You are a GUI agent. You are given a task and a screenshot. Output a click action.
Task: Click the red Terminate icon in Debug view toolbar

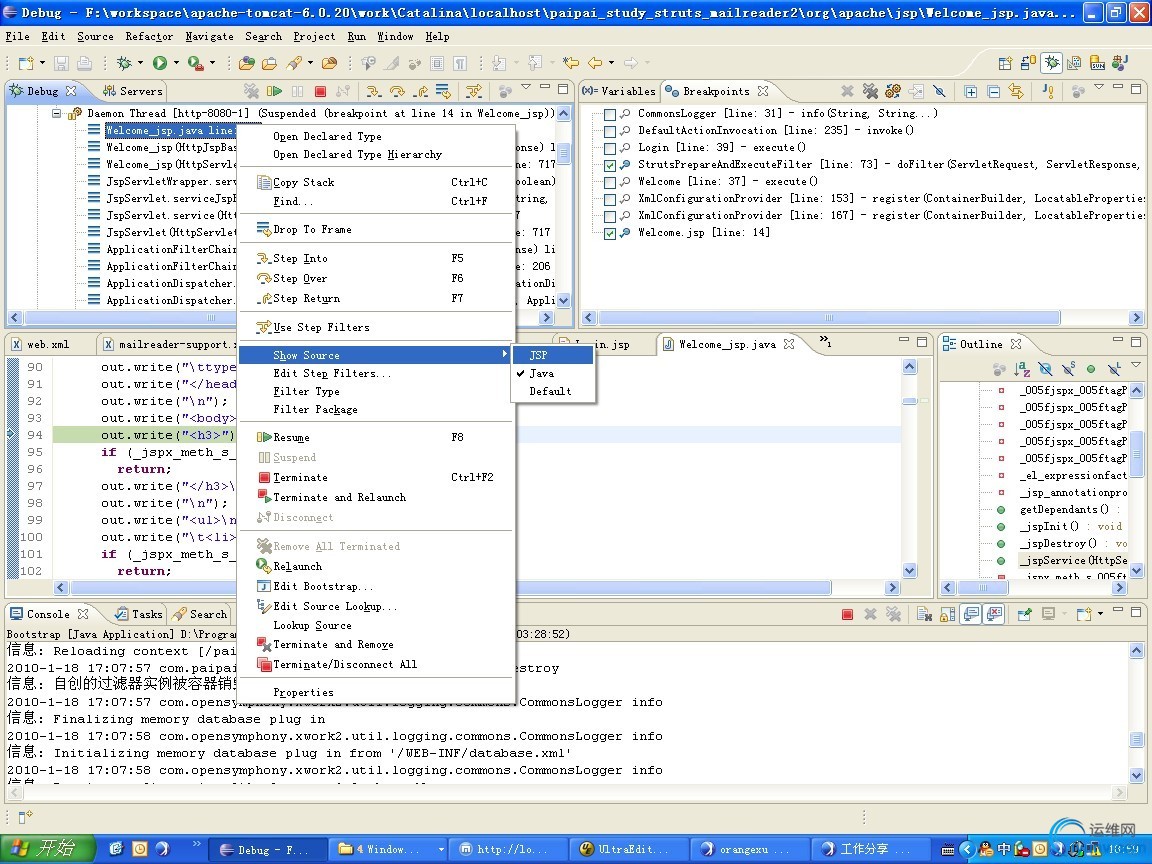point(320,91)
